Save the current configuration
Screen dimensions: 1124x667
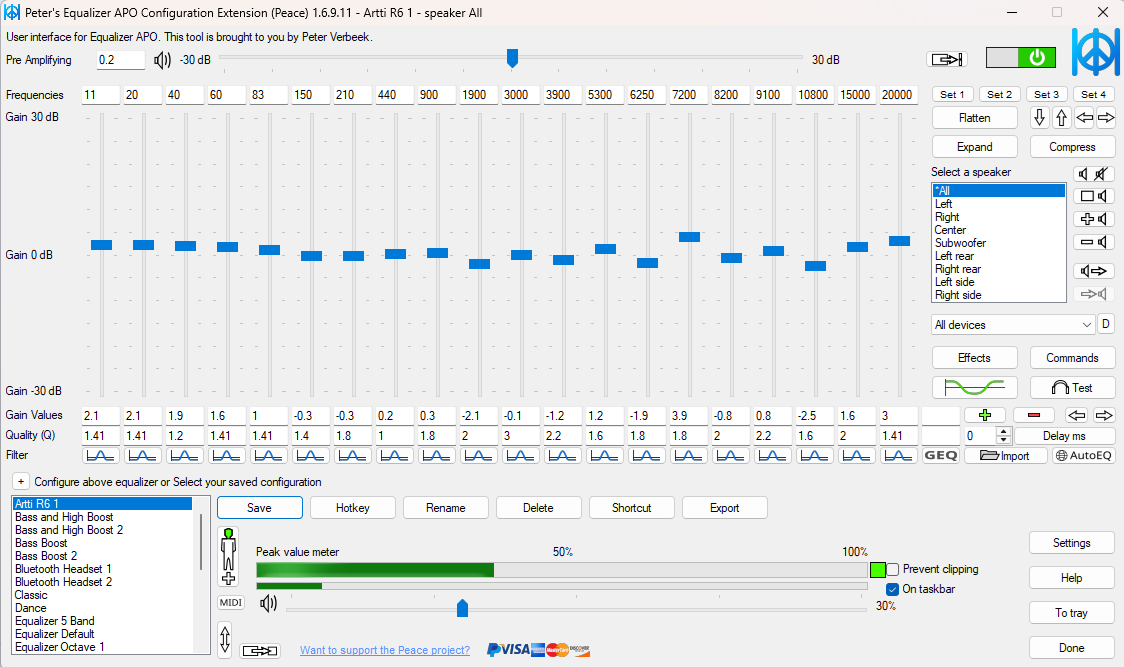click(x=259, y=508)
